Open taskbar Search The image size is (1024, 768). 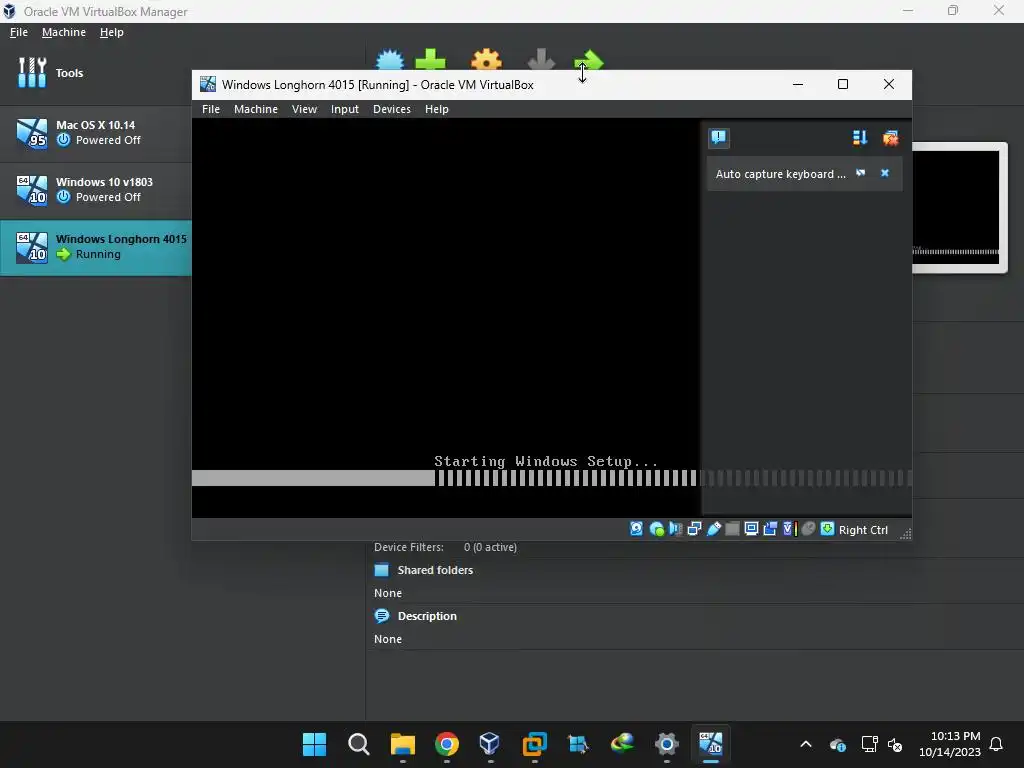(359, 744)
